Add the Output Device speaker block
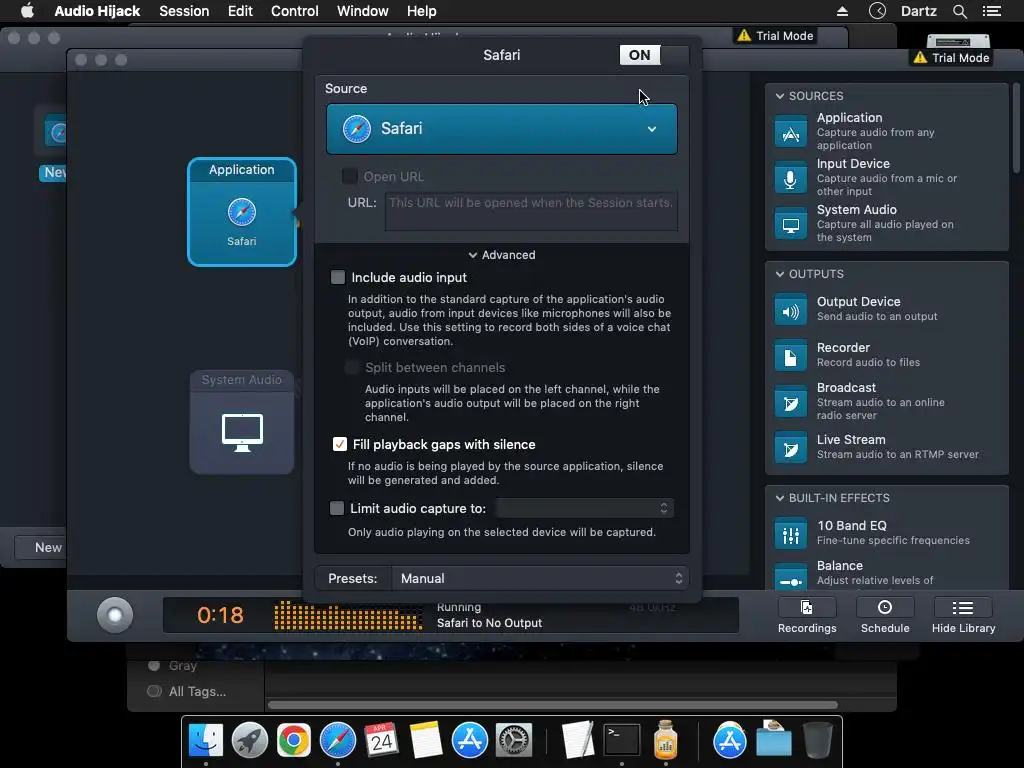This screenshot has height=768, width=1024. 886,309
